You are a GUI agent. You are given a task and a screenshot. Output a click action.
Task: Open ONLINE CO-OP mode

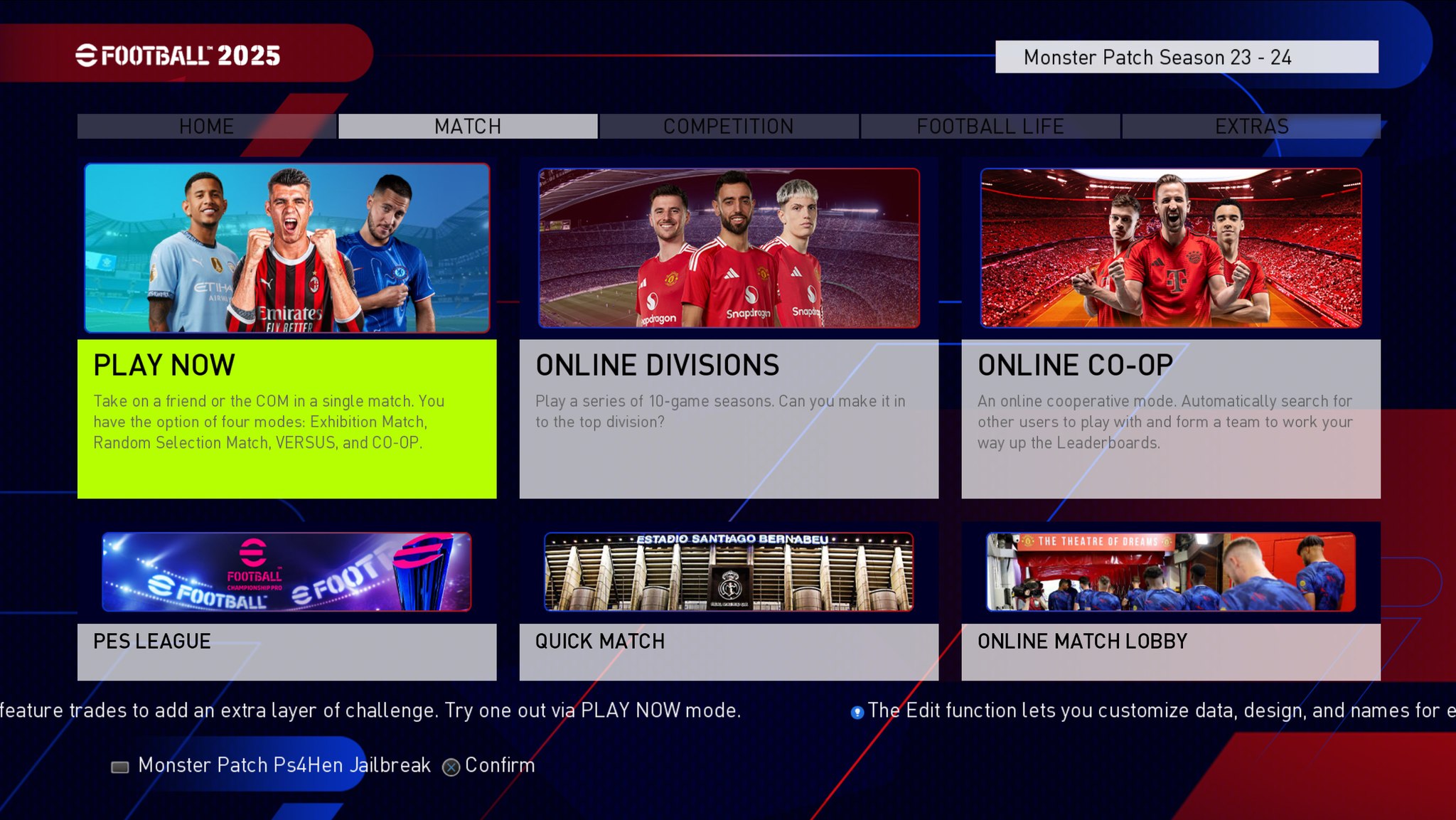pyautogui.click(x=1171, y=418)
